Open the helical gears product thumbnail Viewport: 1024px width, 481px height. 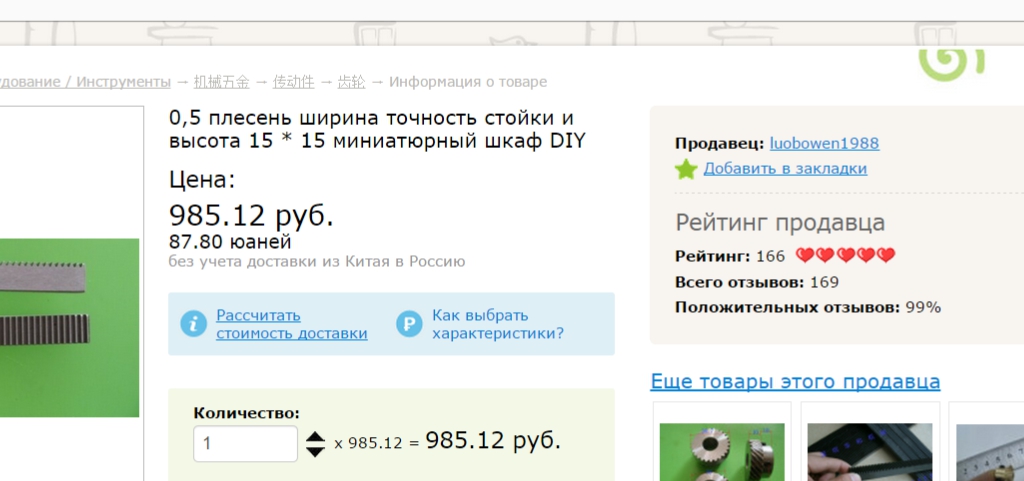coord(722,452)
